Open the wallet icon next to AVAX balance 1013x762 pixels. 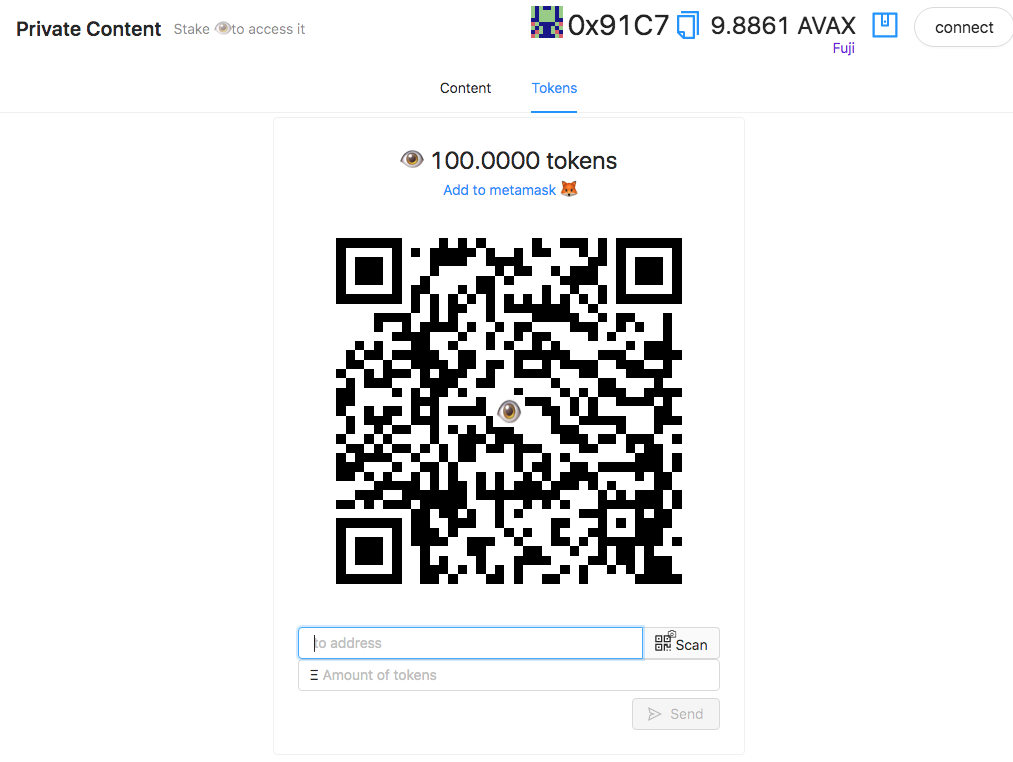(884, 25)
